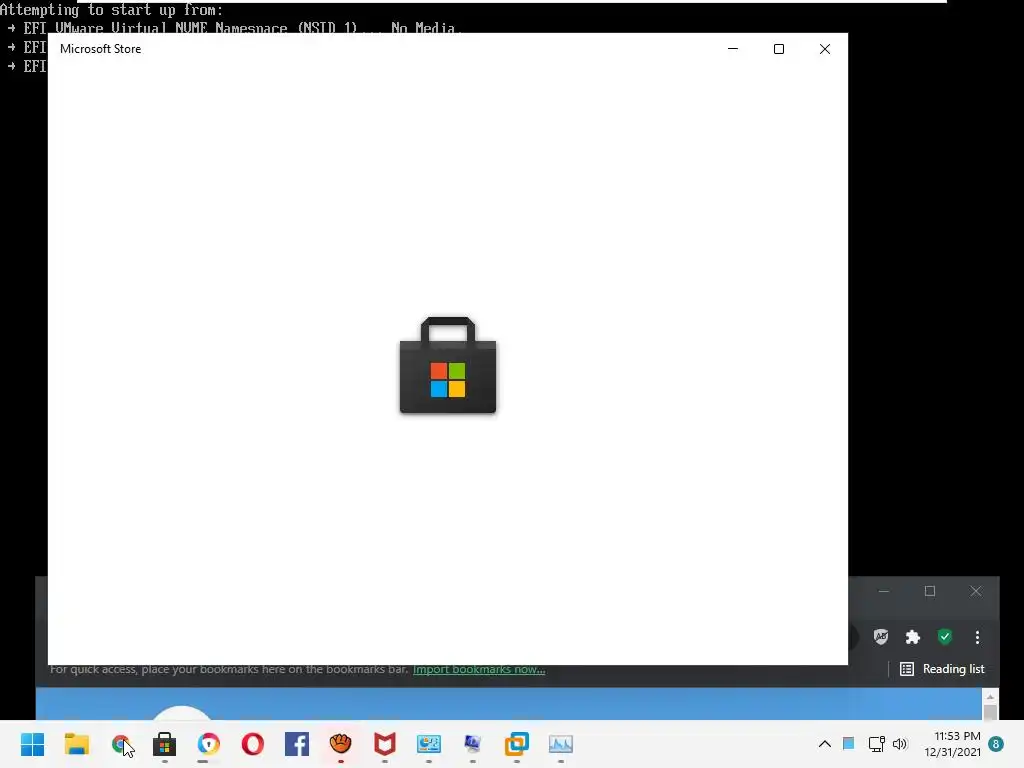Open clock and date 11:53 PM
The width and height of the screenshot is (1024, 768).
pos(952,744)
